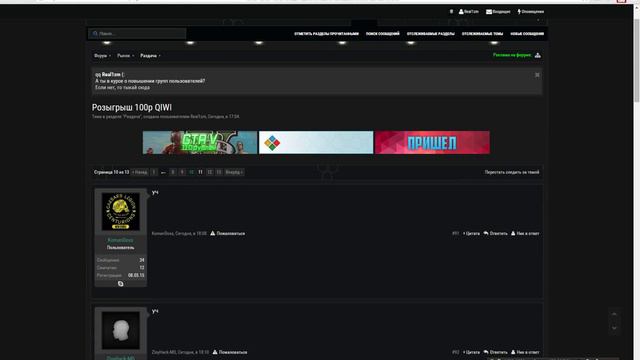
Task: Expand the Раздача dropdown menu
Action: tap(150, 56)
